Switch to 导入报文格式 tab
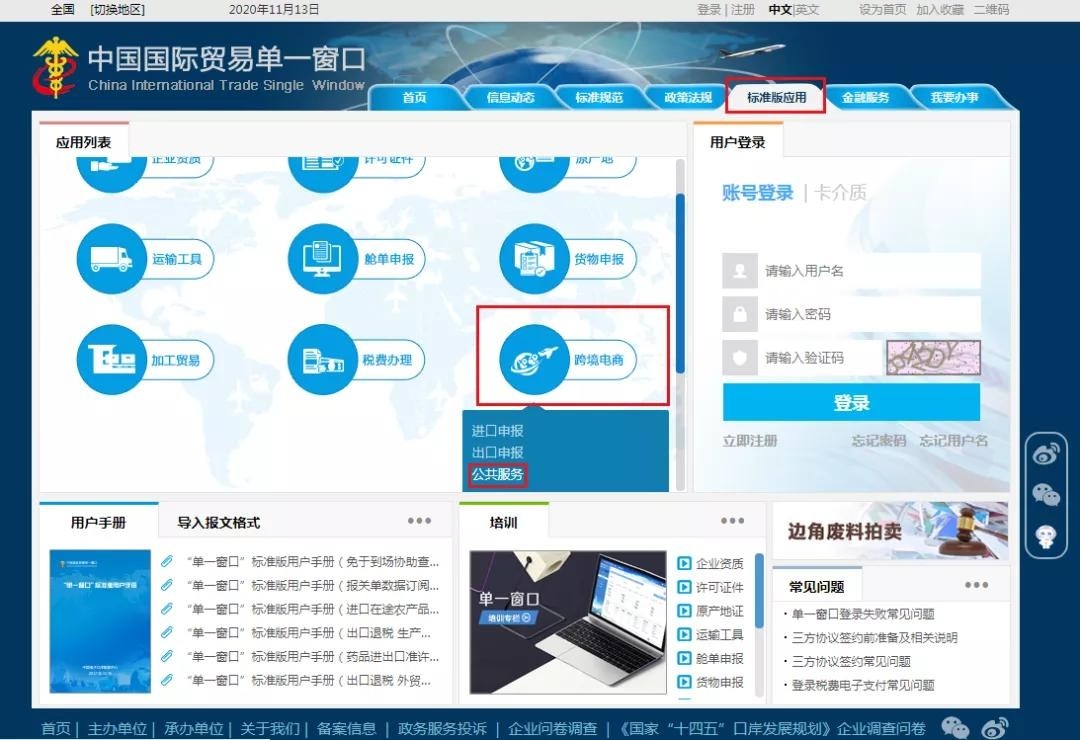The width and height of the screenshot is (1080, 740). tap(218, 522)
